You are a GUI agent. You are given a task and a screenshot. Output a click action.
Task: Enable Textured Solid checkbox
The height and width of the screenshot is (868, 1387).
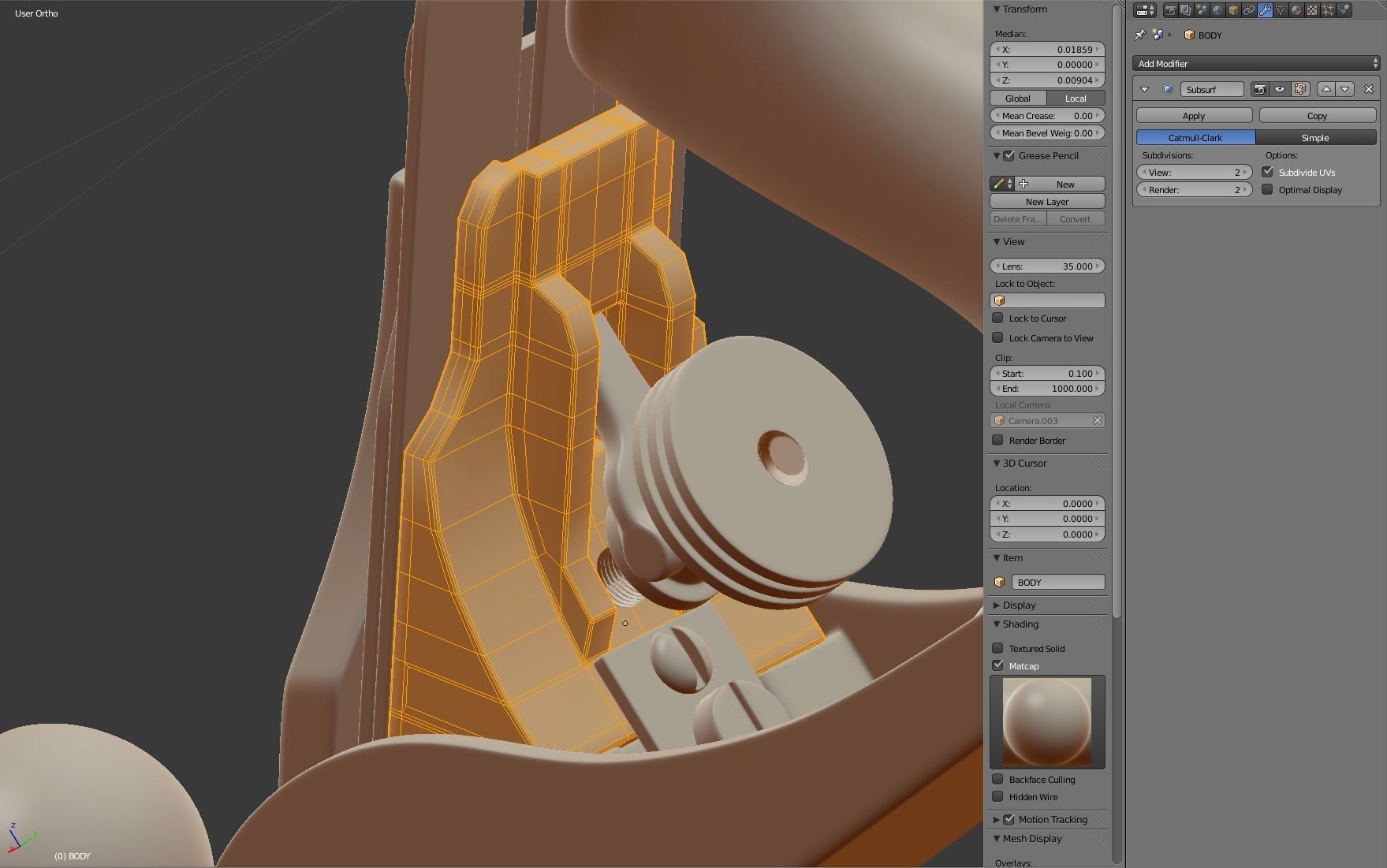tap(998, 648)
